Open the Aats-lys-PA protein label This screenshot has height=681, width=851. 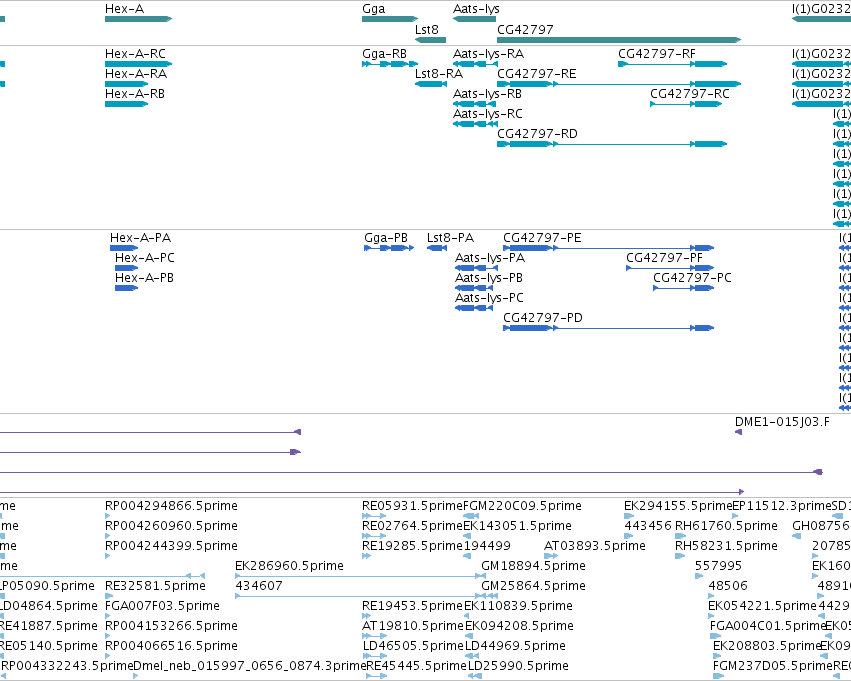(490, 258)
